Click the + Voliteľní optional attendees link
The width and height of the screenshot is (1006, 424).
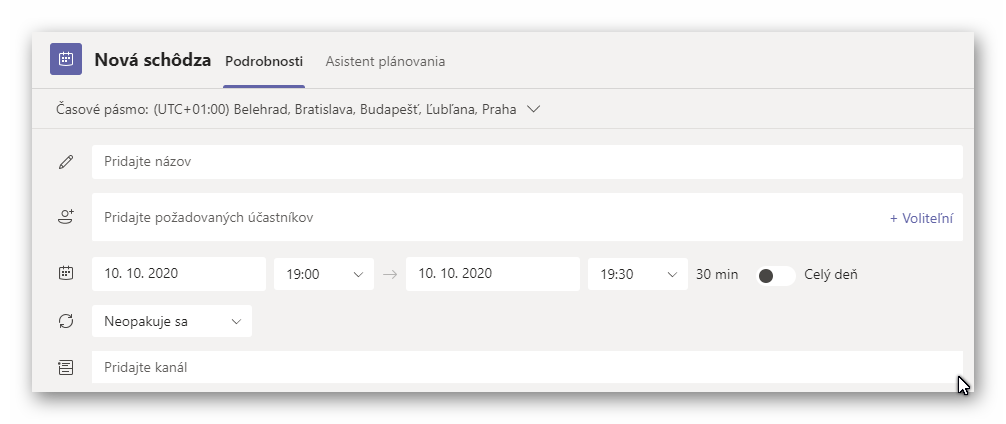point(921,218)
